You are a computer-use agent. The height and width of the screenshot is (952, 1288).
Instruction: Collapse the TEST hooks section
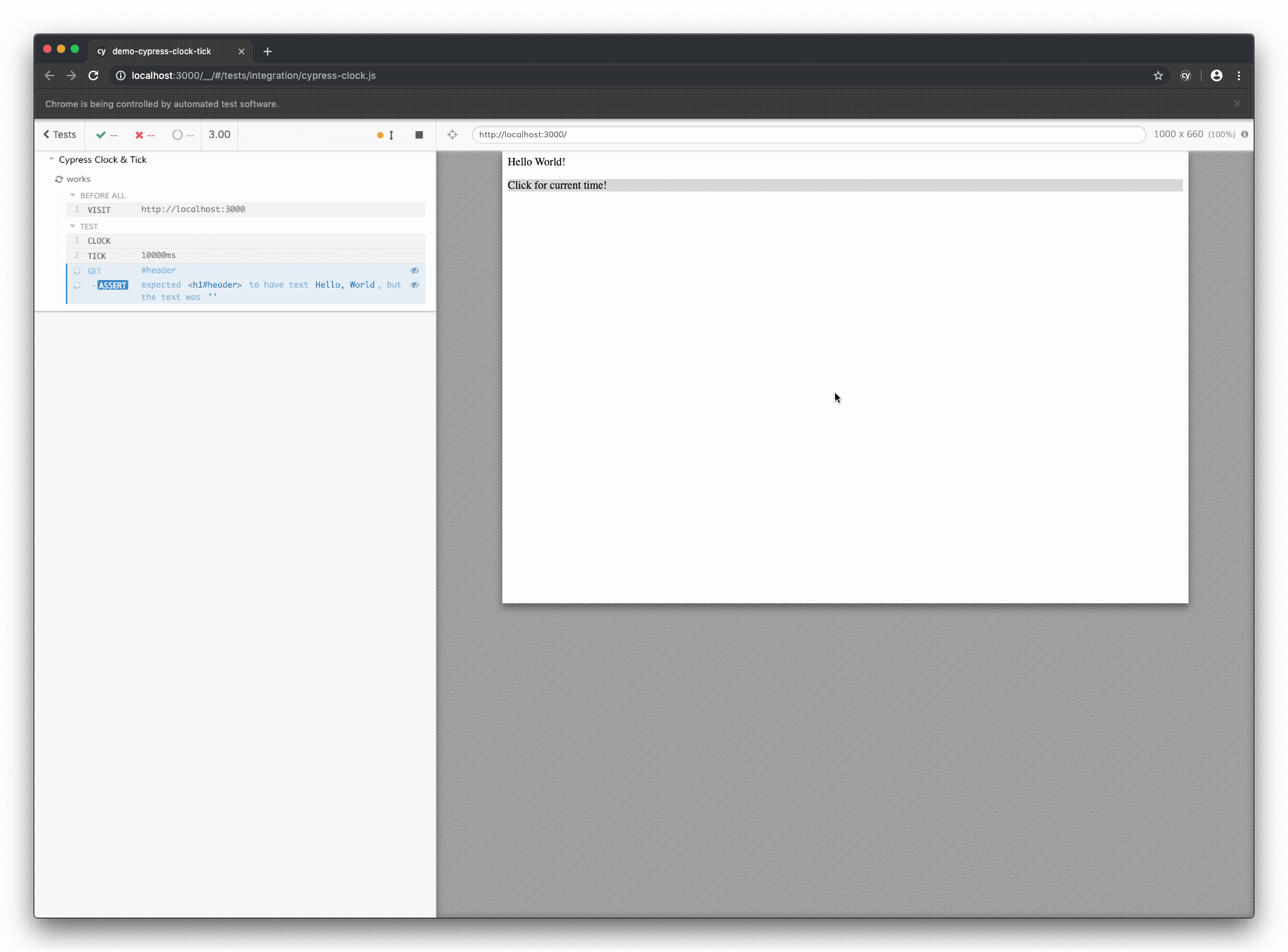pos(73,226)
